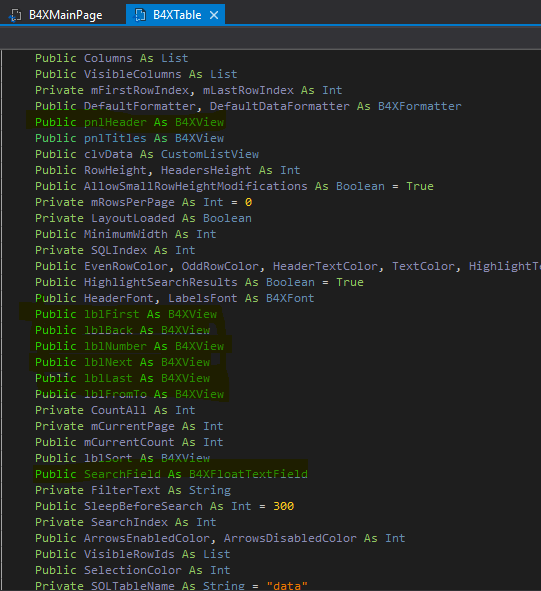Click the SearchField variable declaration
Screen dimensions: 541x591
171,474
